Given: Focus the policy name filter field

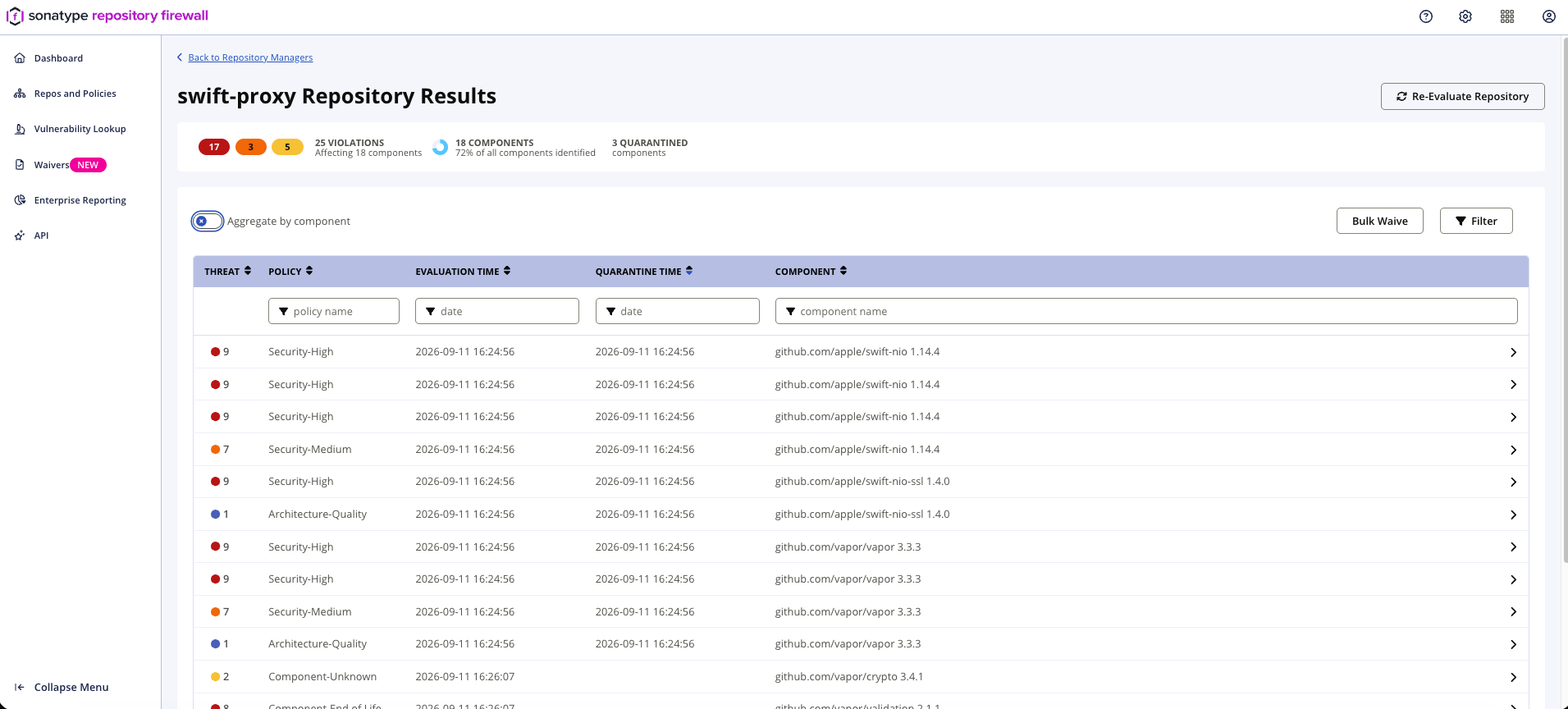Looking at the screenshot, I should click(334, 311).
